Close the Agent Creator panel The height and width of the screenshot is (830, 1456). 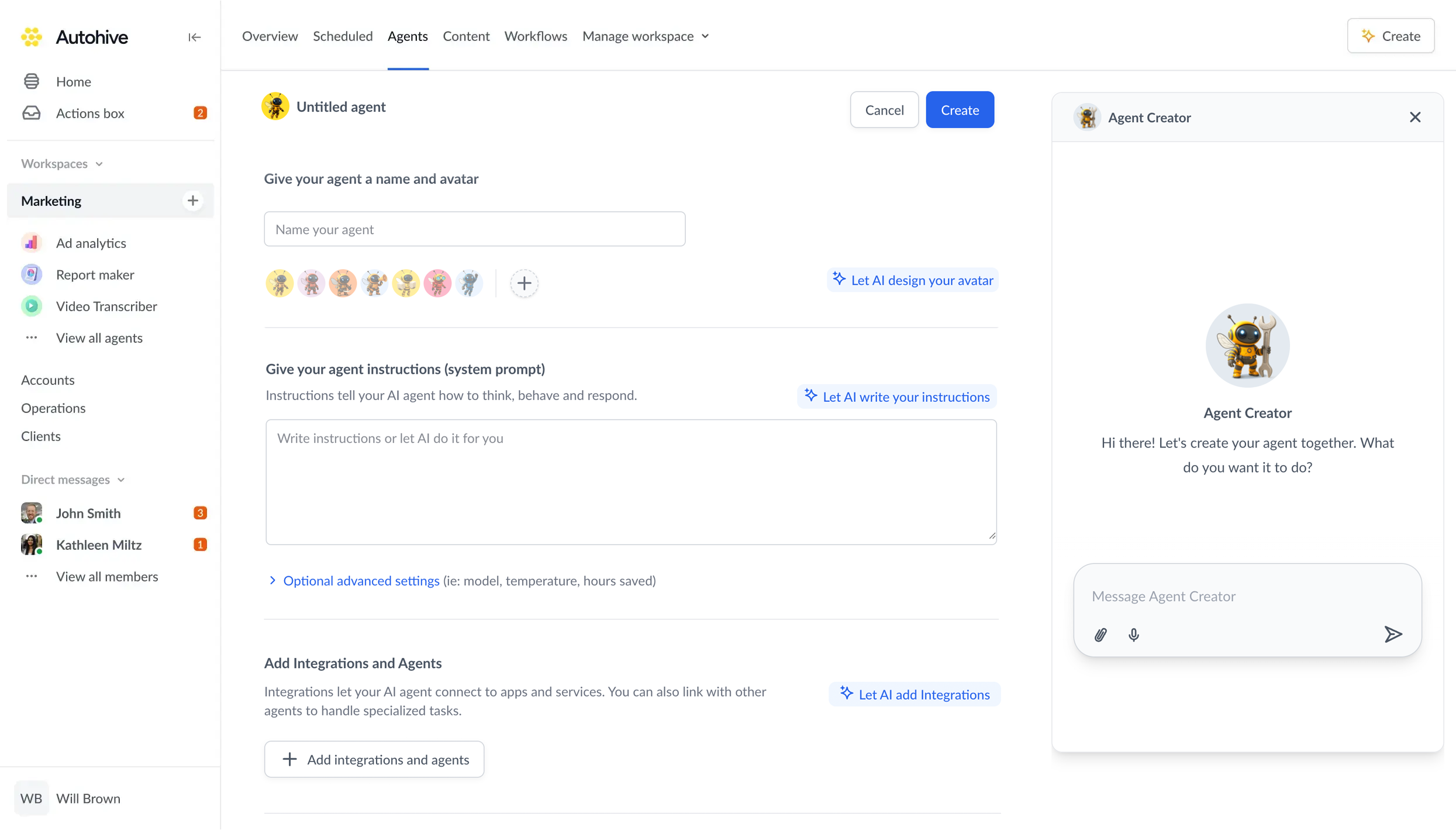(1414, 117)
